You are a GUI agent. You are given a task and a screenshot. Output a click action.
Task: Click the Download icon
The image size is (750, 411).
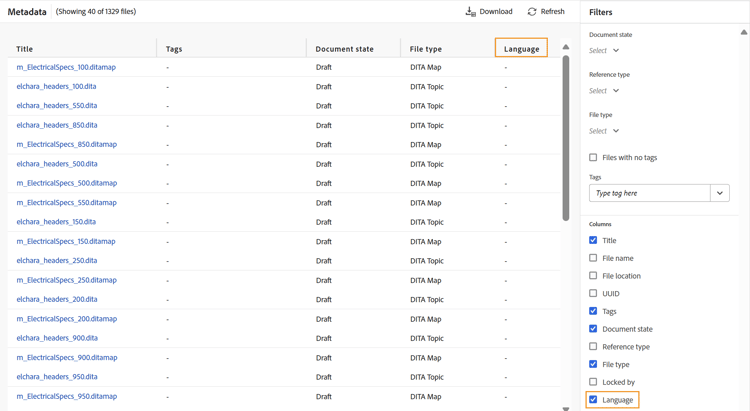point(471,11)
